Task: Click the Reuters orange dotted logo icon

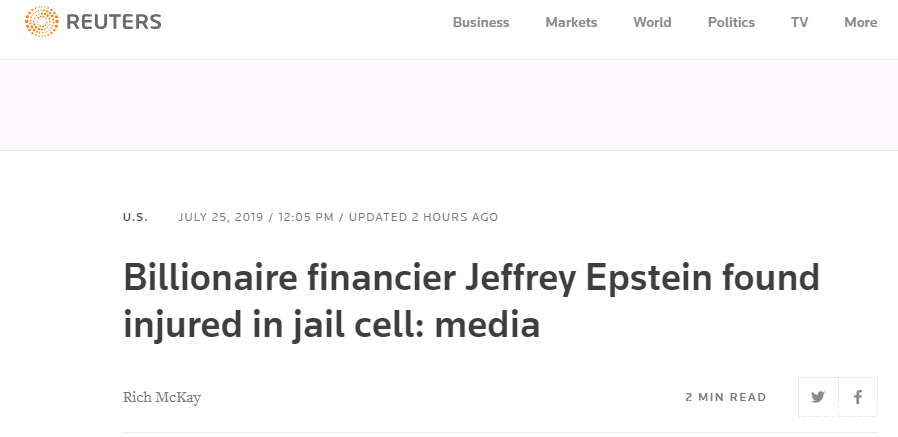Action: pyautogui.click(x=41, y=22)
